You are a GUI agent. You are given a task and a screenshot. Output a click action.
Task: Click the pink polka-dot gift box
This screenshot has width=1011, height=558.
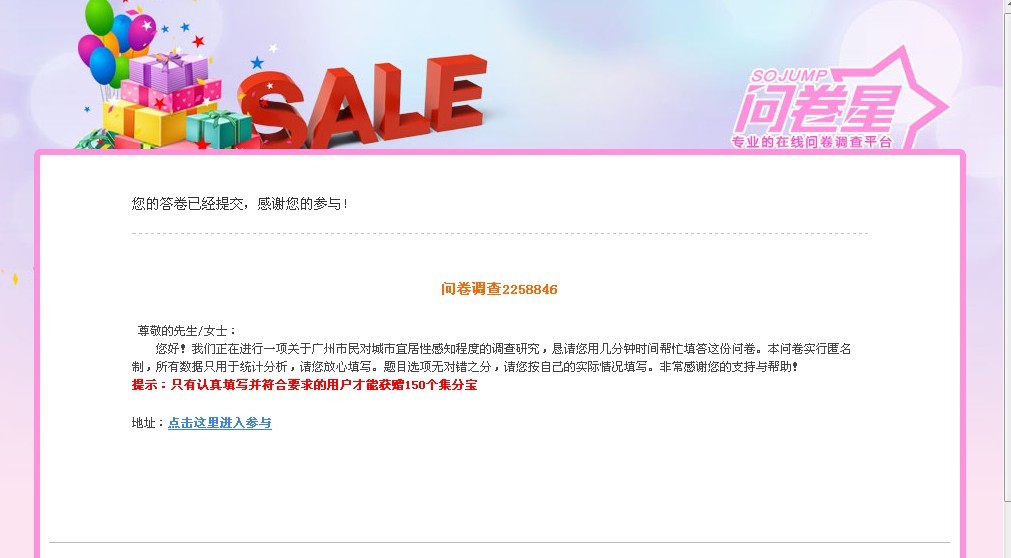coord(171,95)
